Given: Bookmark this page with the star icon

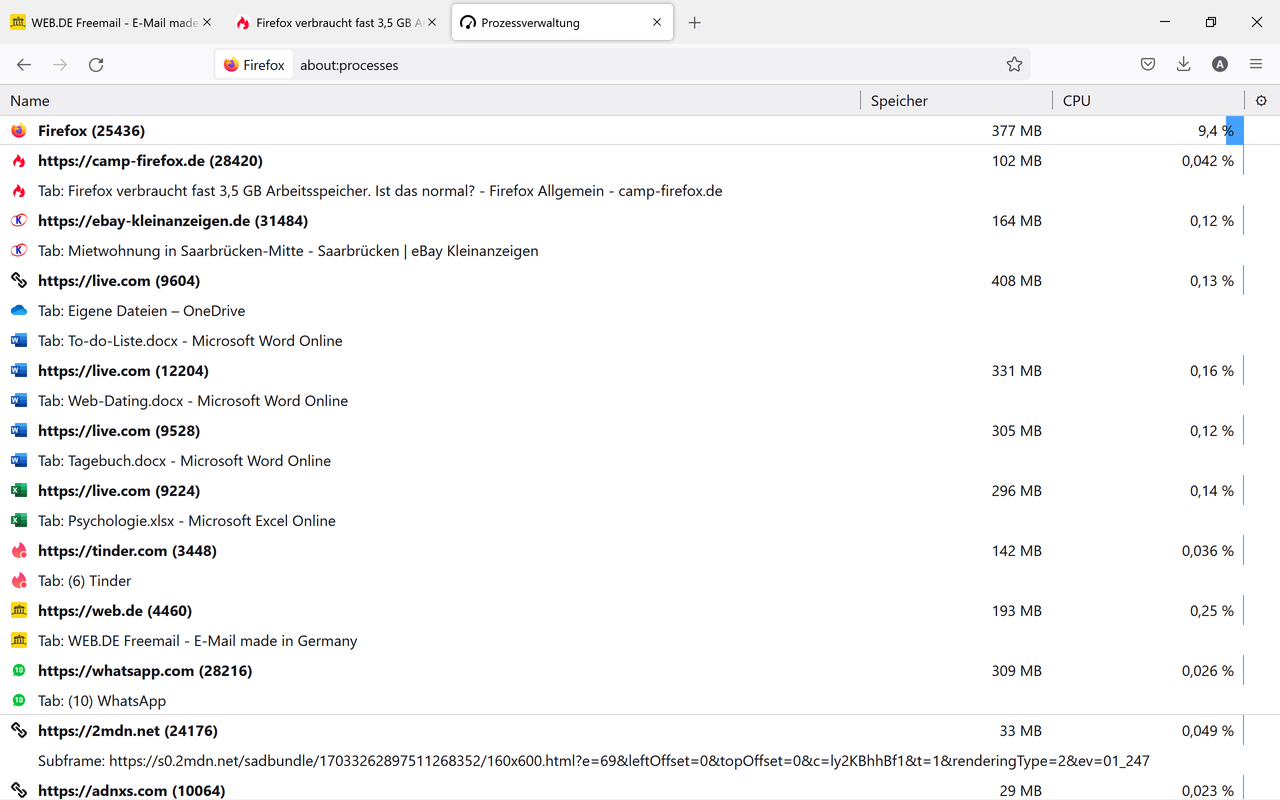Looking at the screenshot, I should pyautogui.click(x=1014, y=65).
